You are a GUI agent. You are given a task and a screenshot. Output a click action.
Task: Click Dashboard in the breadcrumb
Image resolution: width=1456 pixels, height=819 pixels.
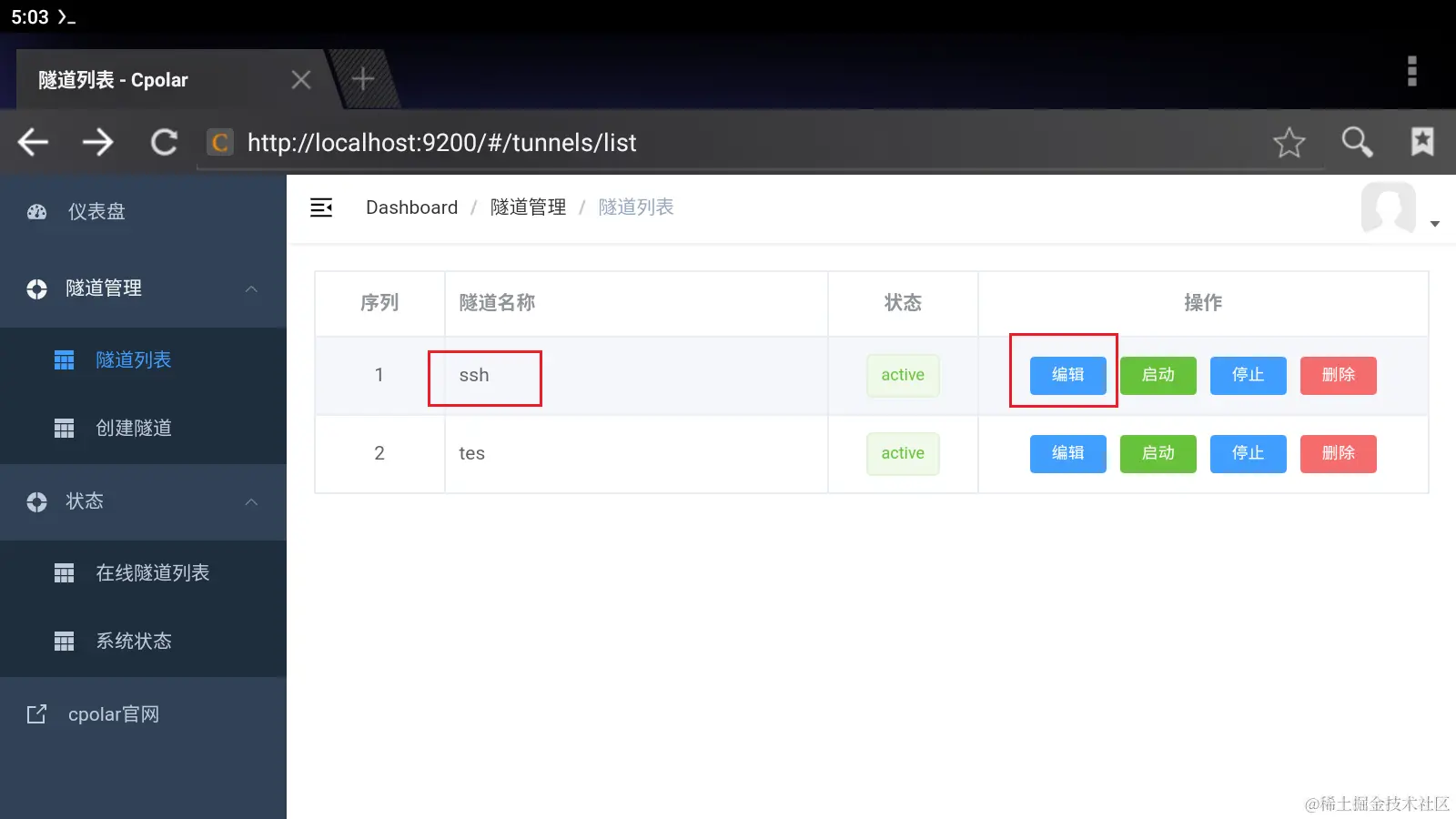(411, 207)
